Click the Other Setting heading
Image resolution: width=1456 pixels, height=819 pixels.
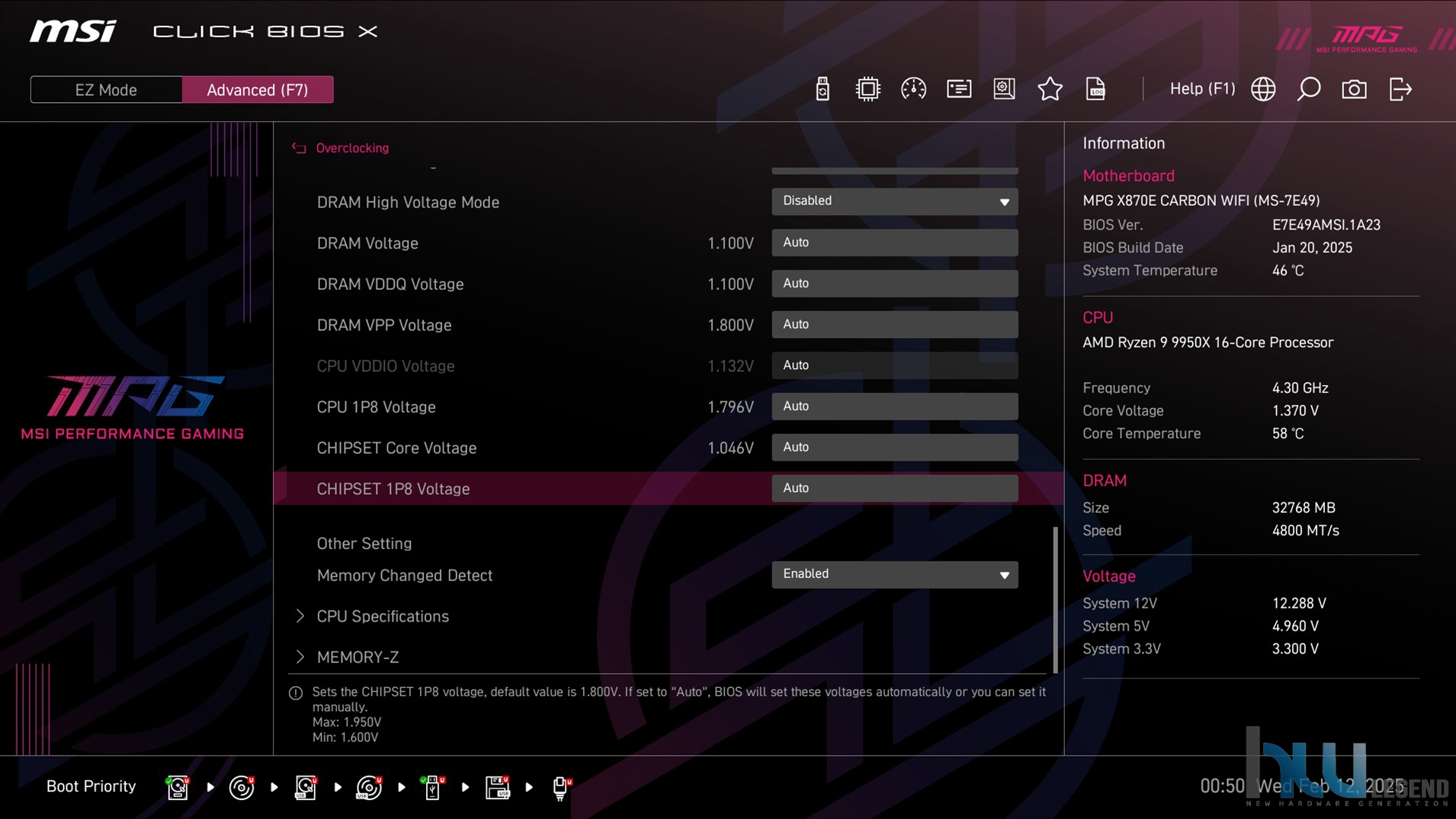tap(364, 544)
